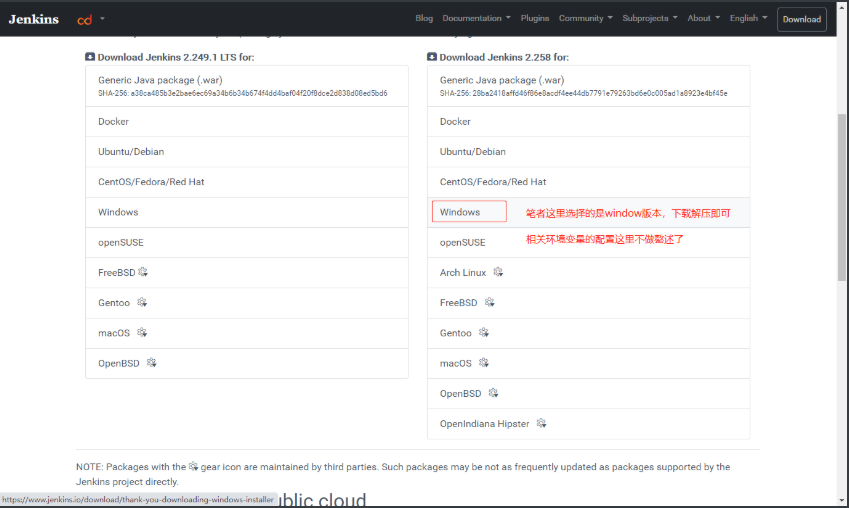The height and width of the screenshot is (508, 849).
Task: Click gear icon next to weekly Gentoo
Action: click(x=484, y=333)
